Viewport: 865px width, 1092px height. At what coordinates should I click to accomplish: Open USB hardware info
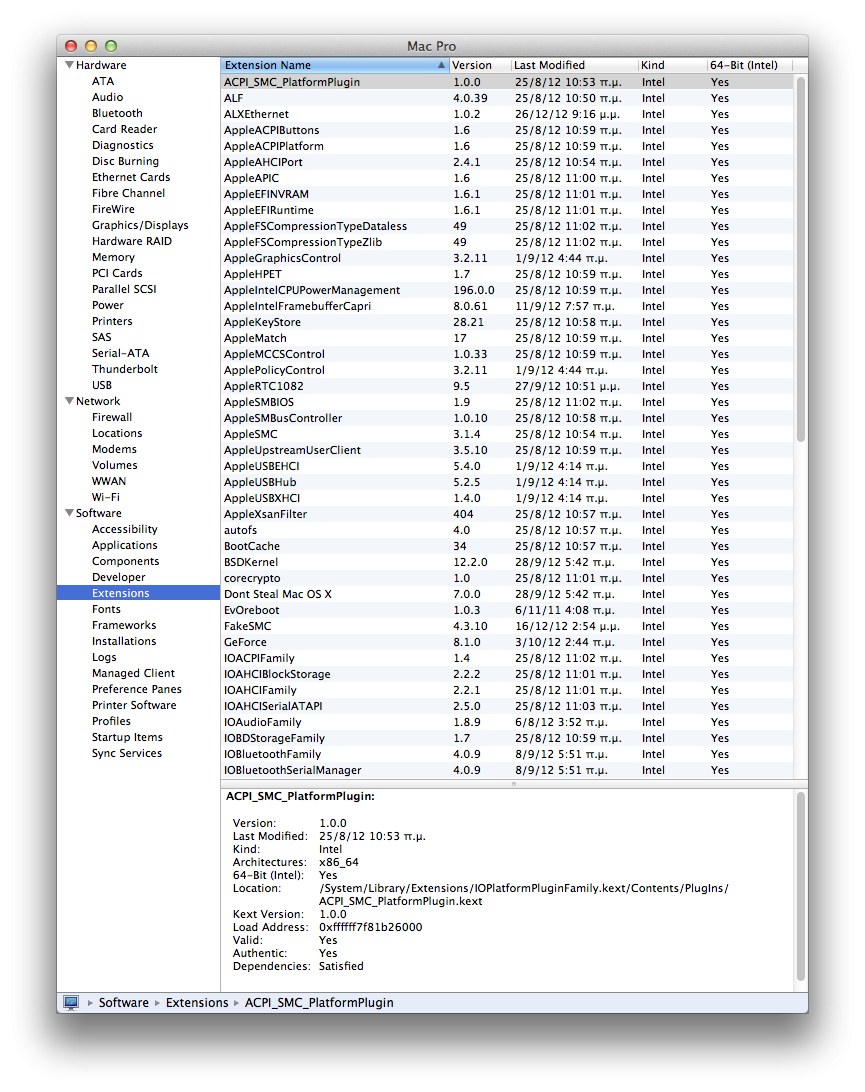(x=102, y=385)
